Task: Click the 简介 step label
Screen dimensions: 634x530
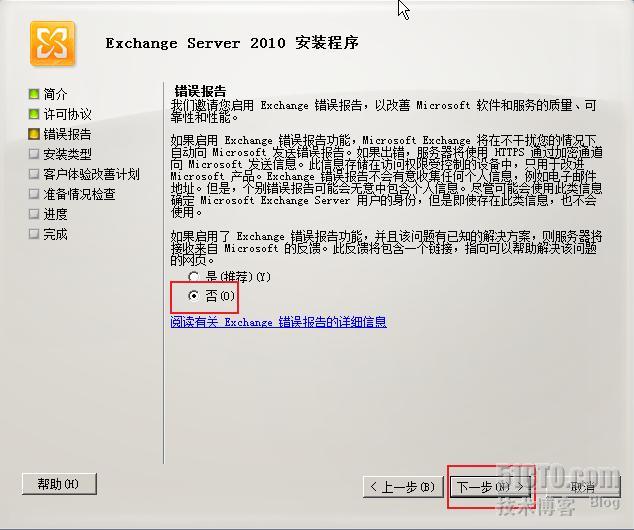Action: pos(55,94)
